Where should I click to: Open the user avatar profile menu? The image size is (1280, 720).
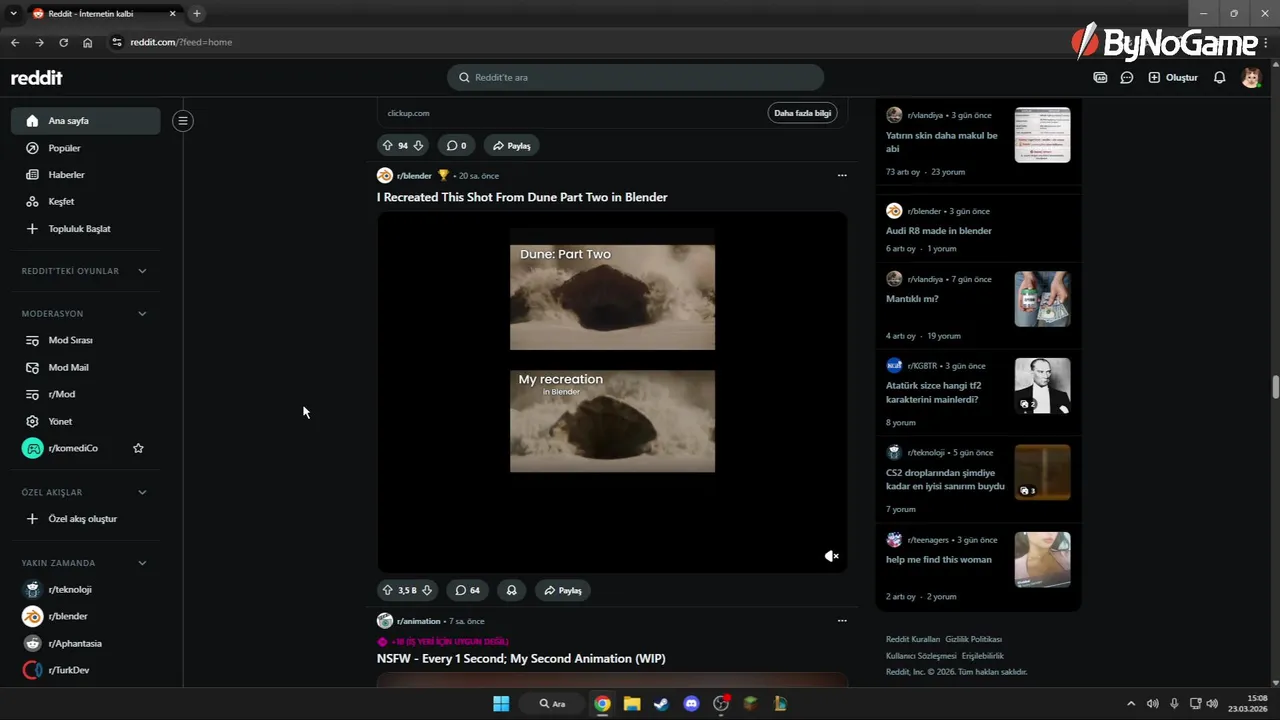[1251, 77]
